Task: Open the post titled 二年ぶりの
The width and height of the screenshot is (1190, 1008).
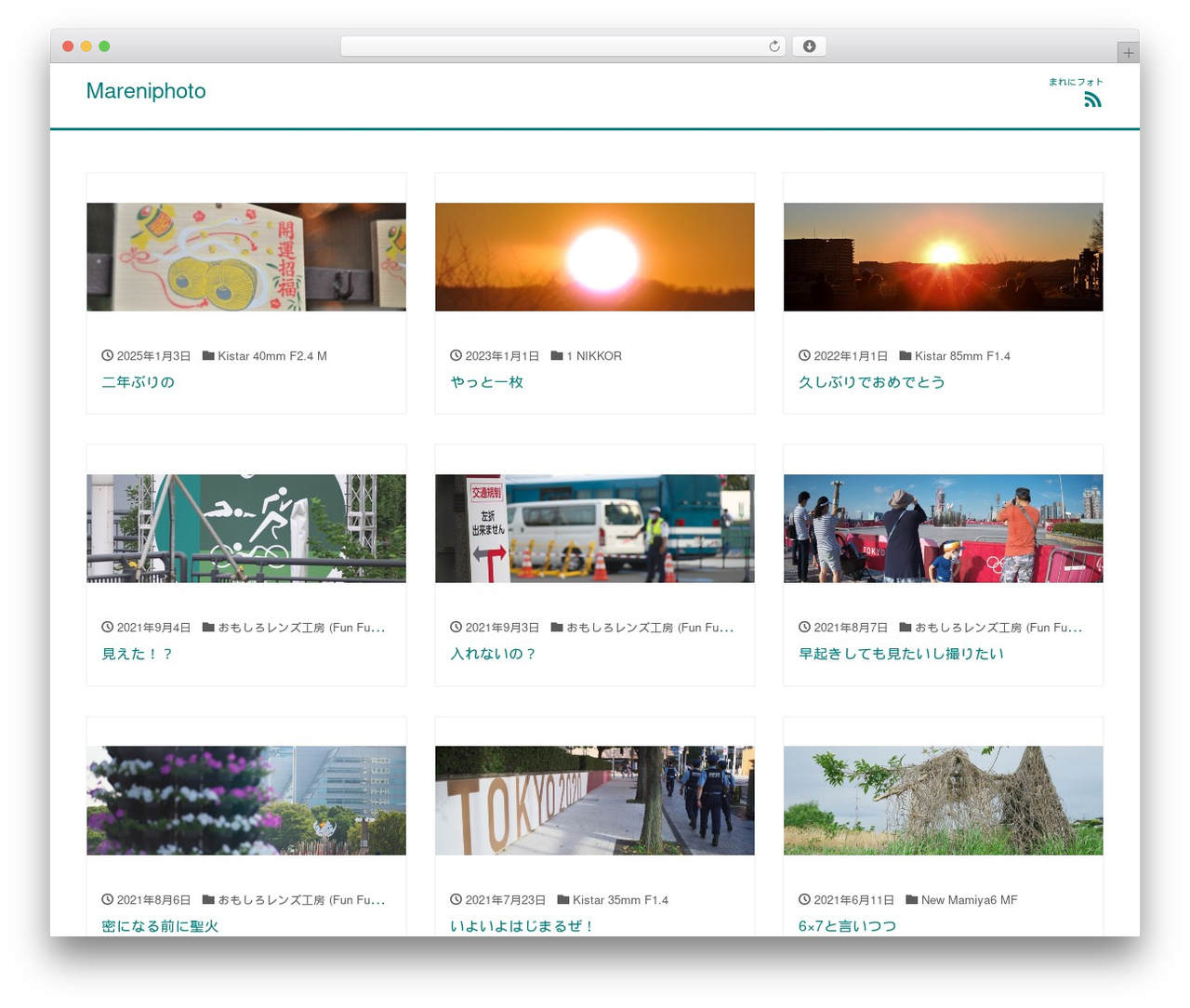Action: [x=138, y=382]
